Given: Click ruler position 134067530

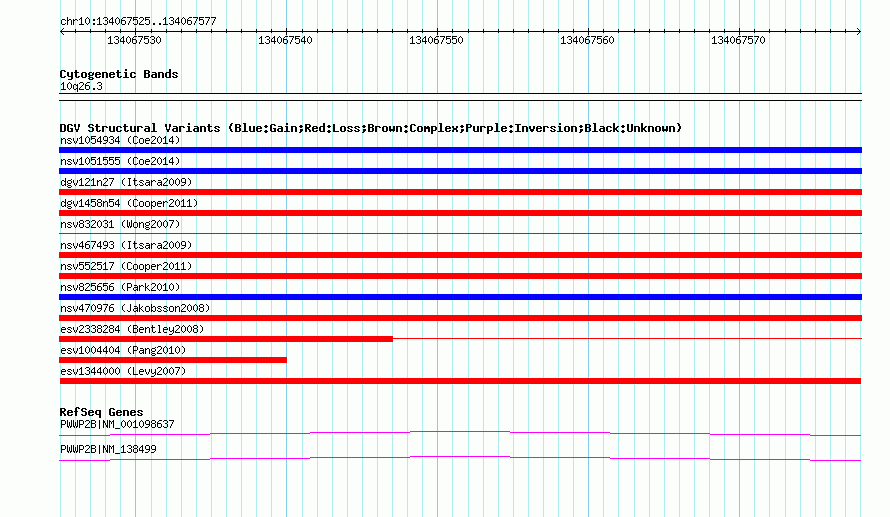Looking at the screenshot, I should [135, 40].
